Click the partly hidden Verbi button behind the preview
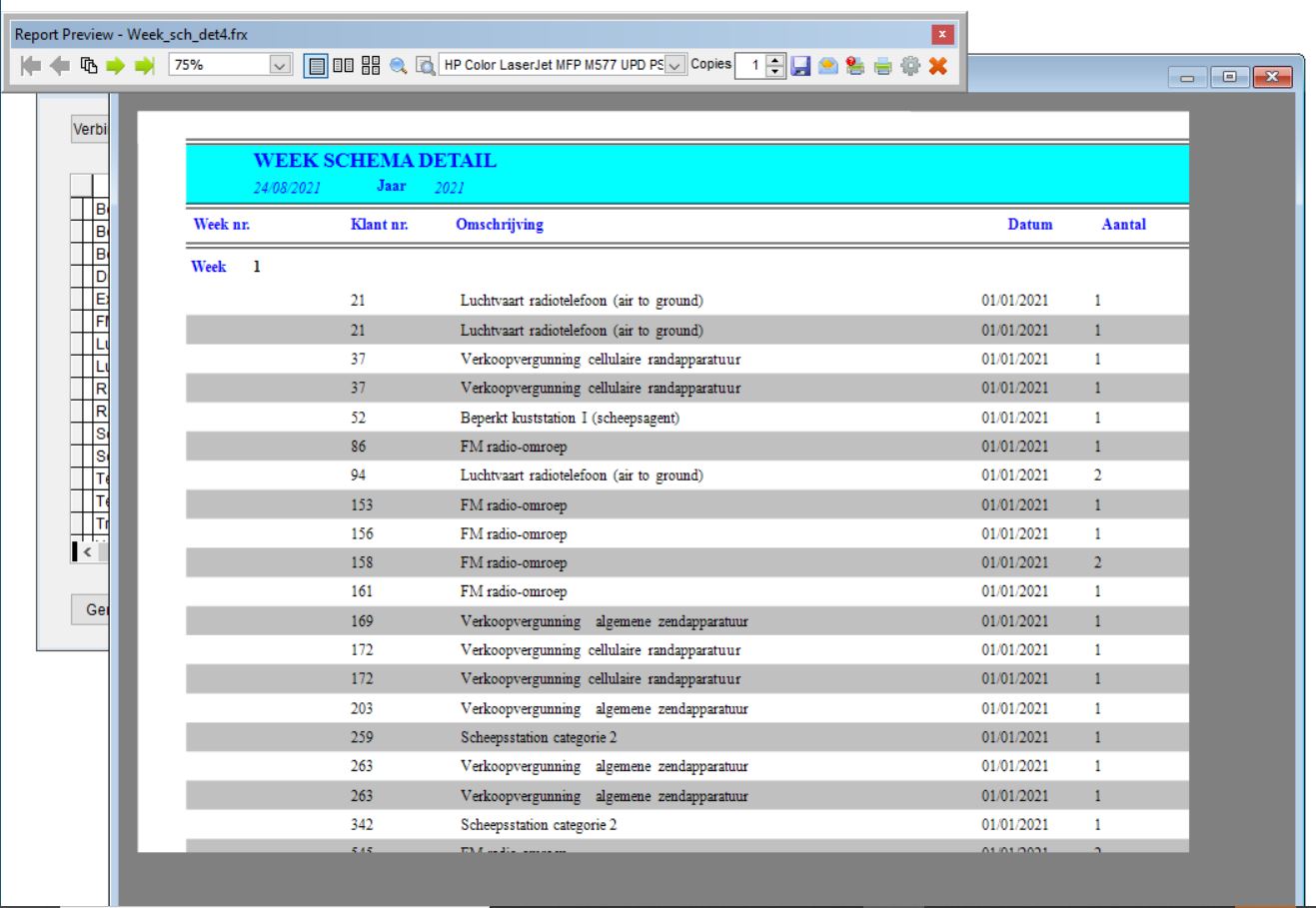This screenshot has height=908, width=1316. [x=89, y=131]
